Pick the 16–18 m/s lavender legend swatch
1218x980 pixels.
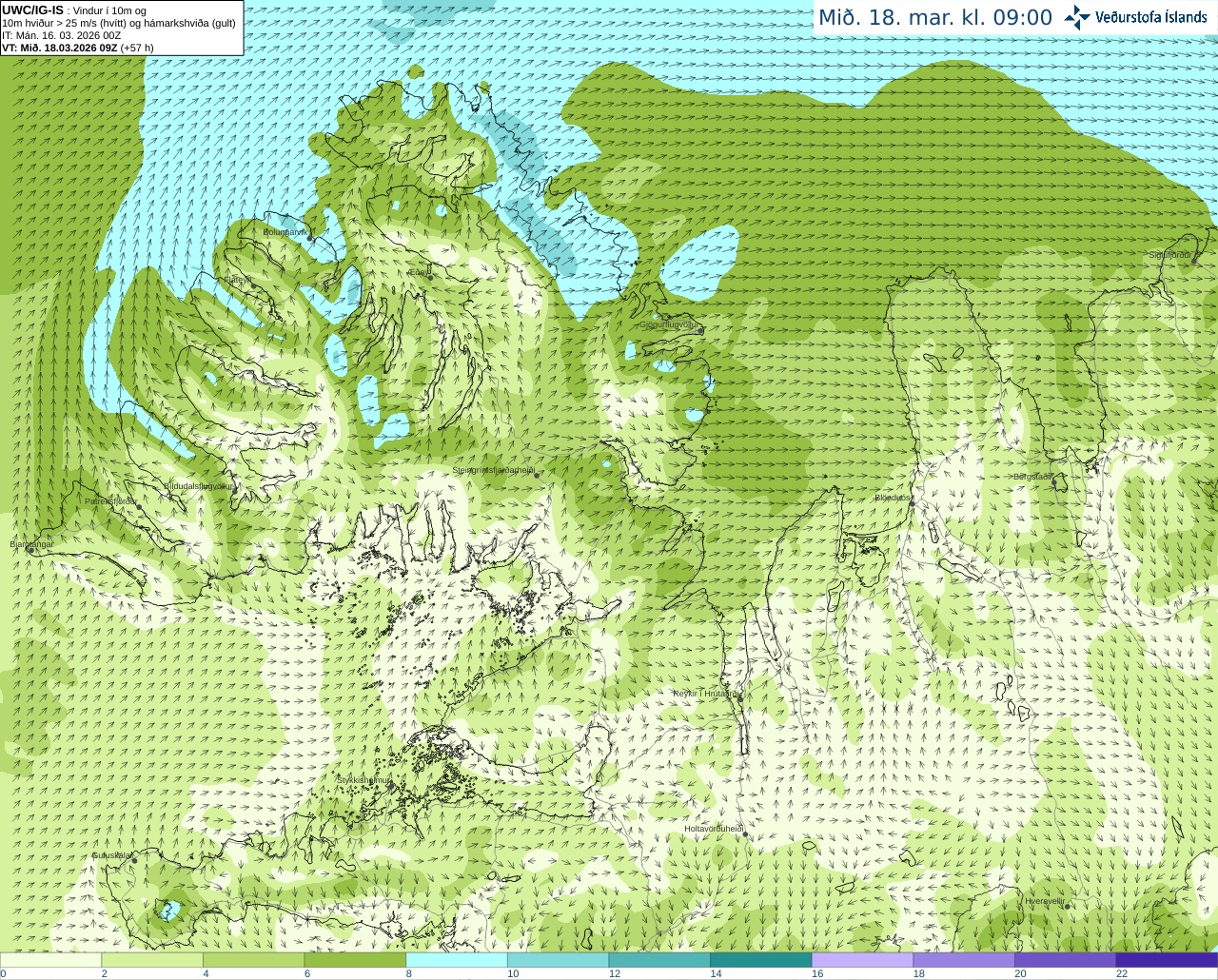coord(863,960)
